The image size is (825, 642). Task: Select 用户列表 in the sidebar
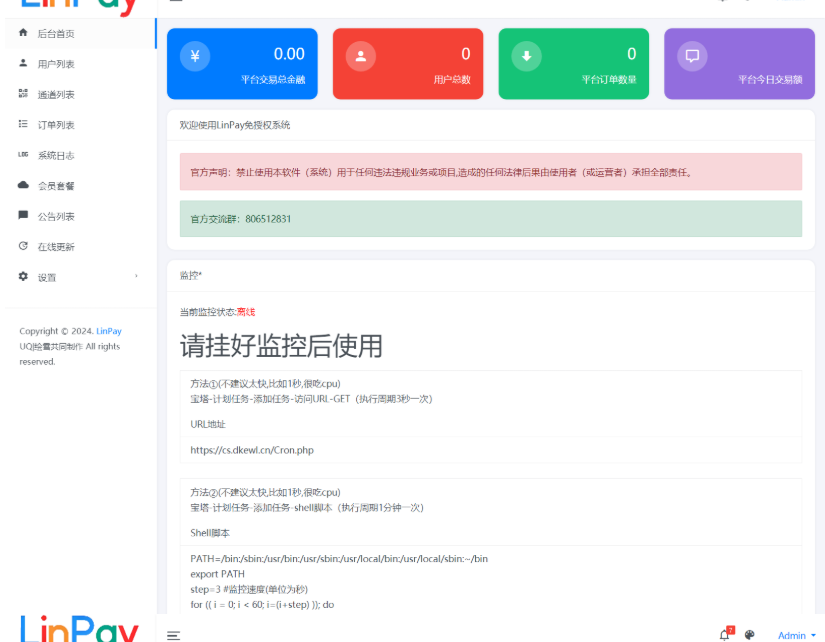pos(55,62)
